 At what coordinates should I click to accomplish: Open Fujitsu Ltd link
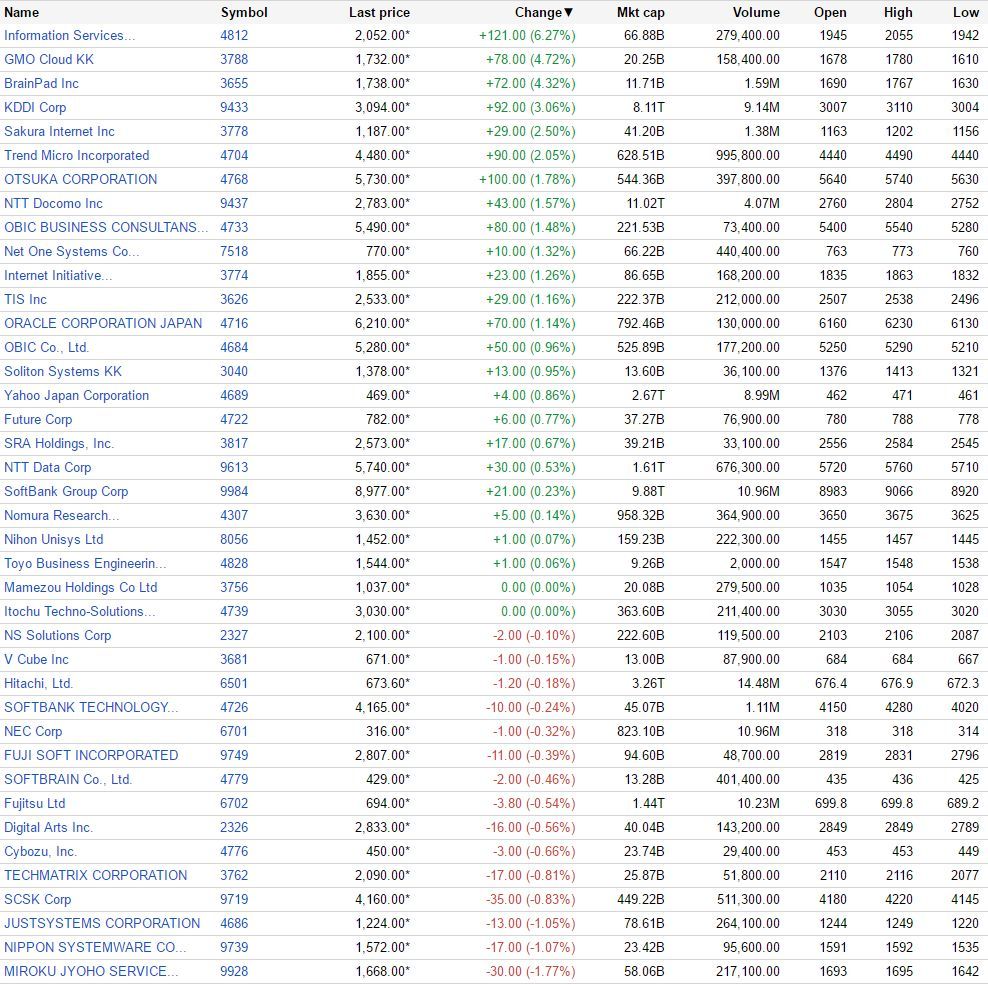pos(35,803)
